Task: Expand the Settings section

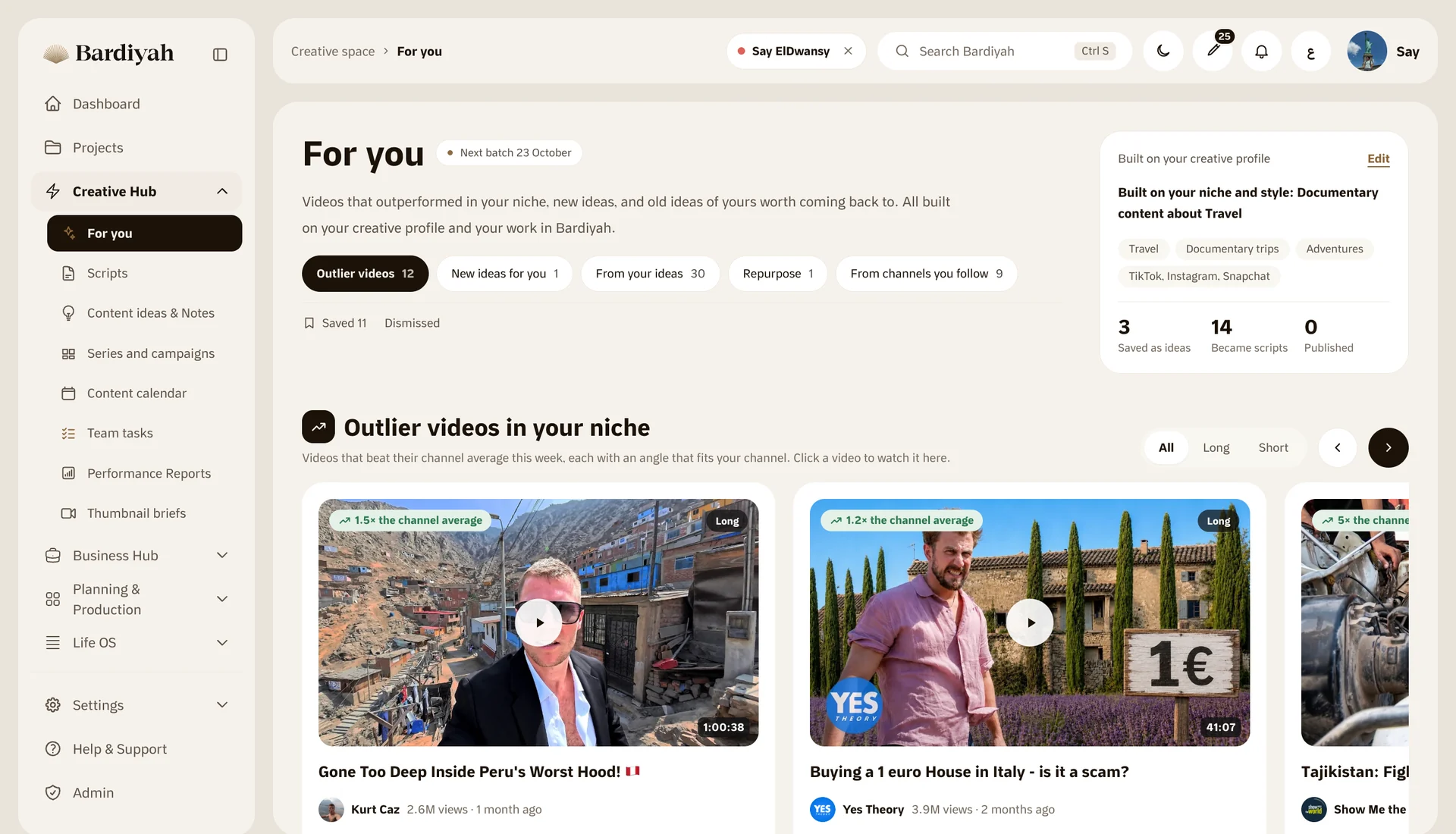Action: pos(137,705)
